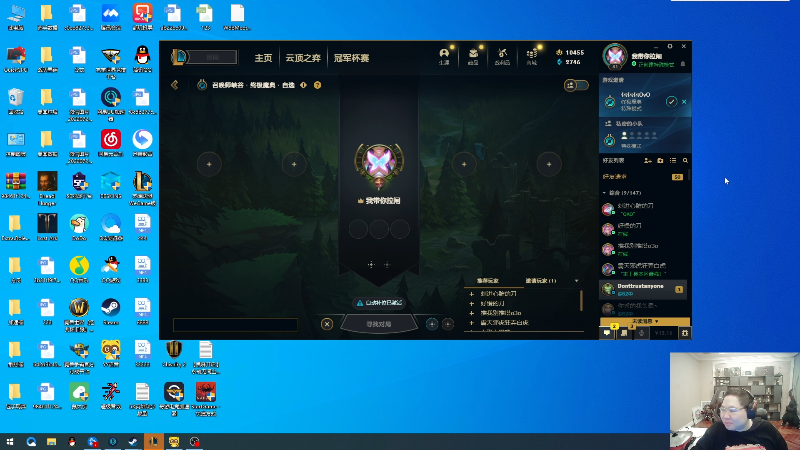The width and height of the screenshot is (800, 450).
Task: Click the notification bell near profile
Action: coord(683,64)
